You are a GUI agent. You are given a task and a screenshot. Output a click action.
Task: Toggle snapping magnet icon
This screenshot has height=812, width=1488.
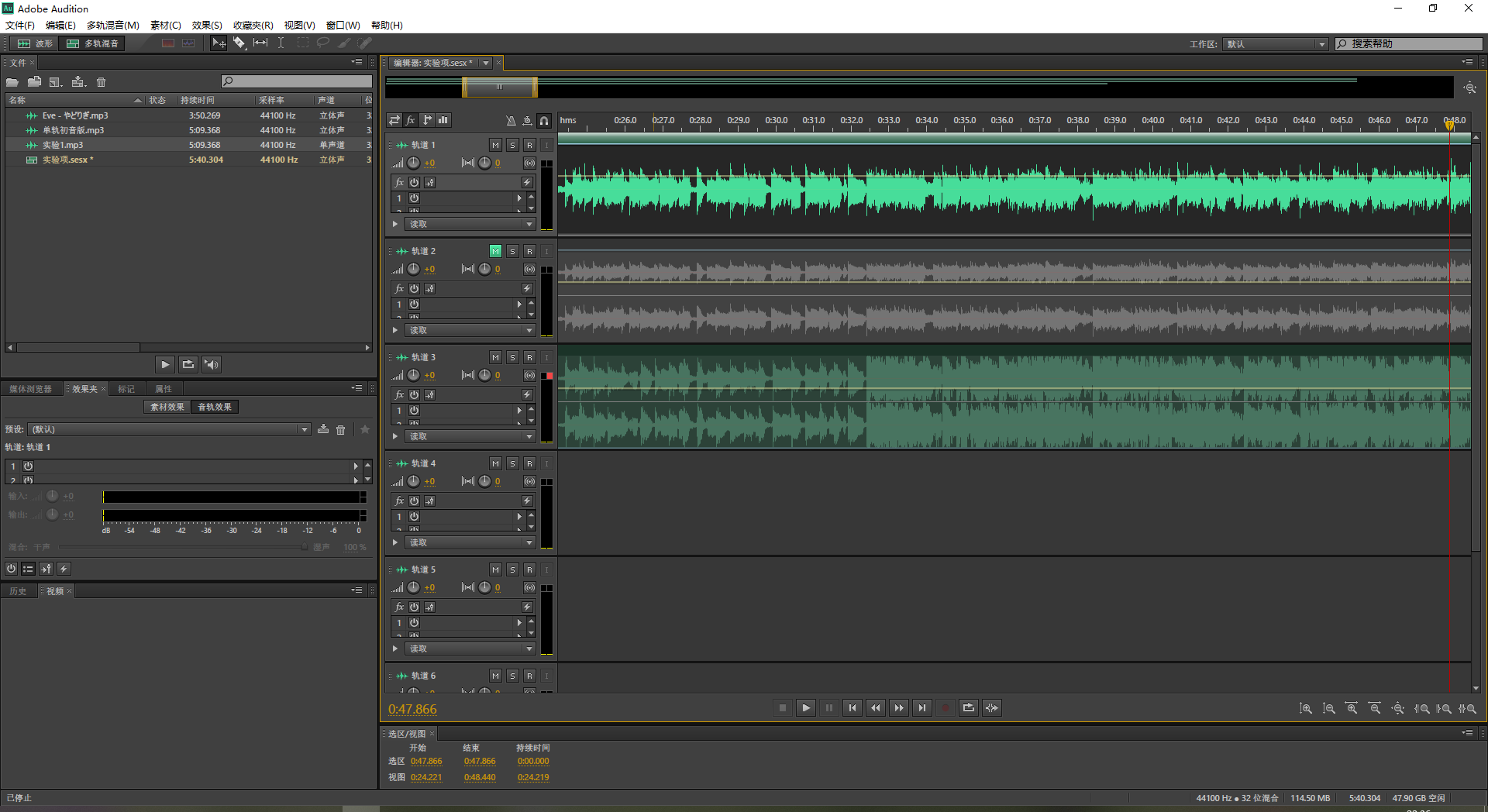pyautogui.click(x=544, y=120)
